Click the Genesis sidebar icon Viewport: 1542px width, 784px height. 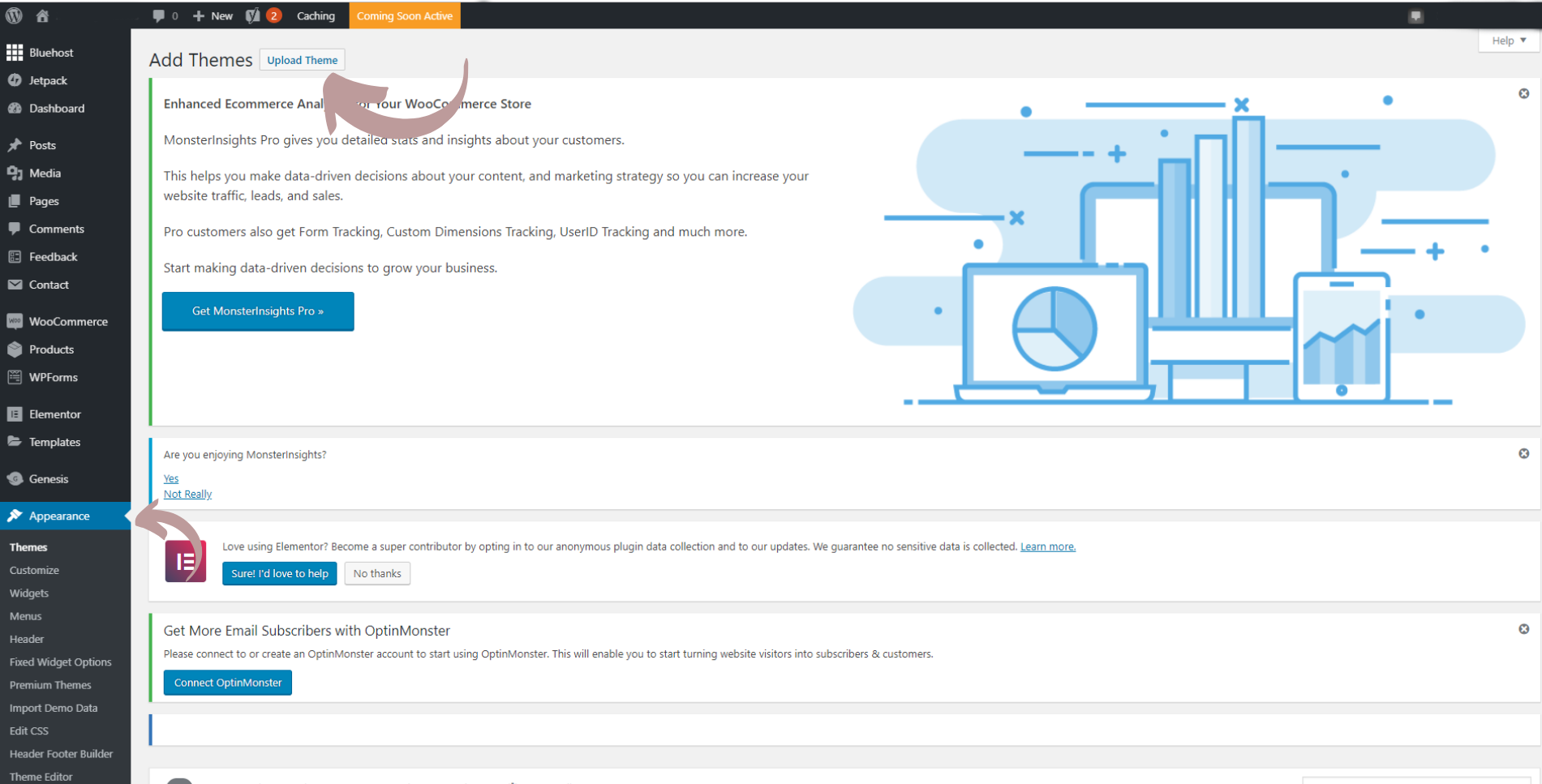coord(15,478)
